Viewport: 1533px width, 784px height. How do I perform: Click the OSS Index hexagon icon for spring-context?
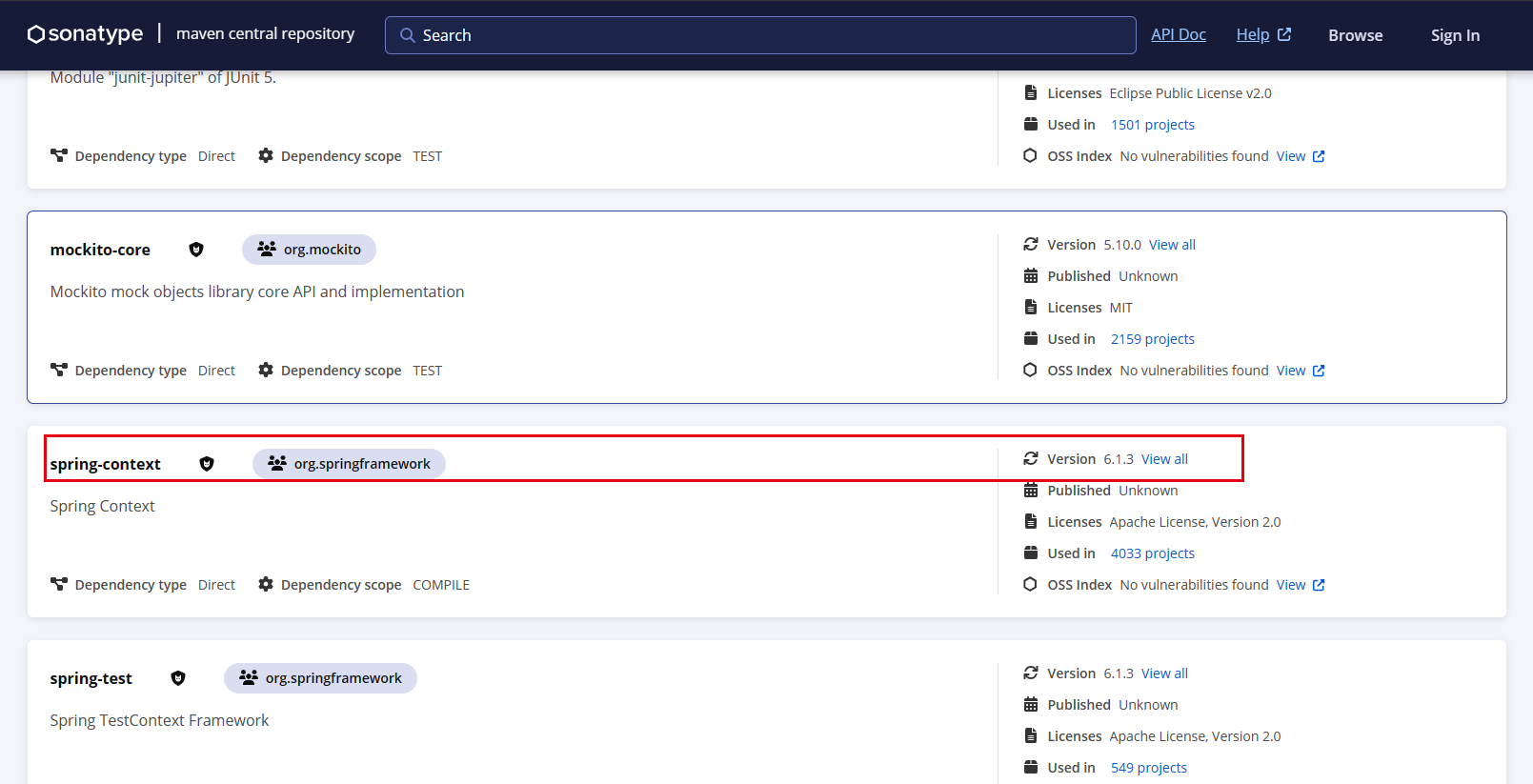pos(1030,584)
